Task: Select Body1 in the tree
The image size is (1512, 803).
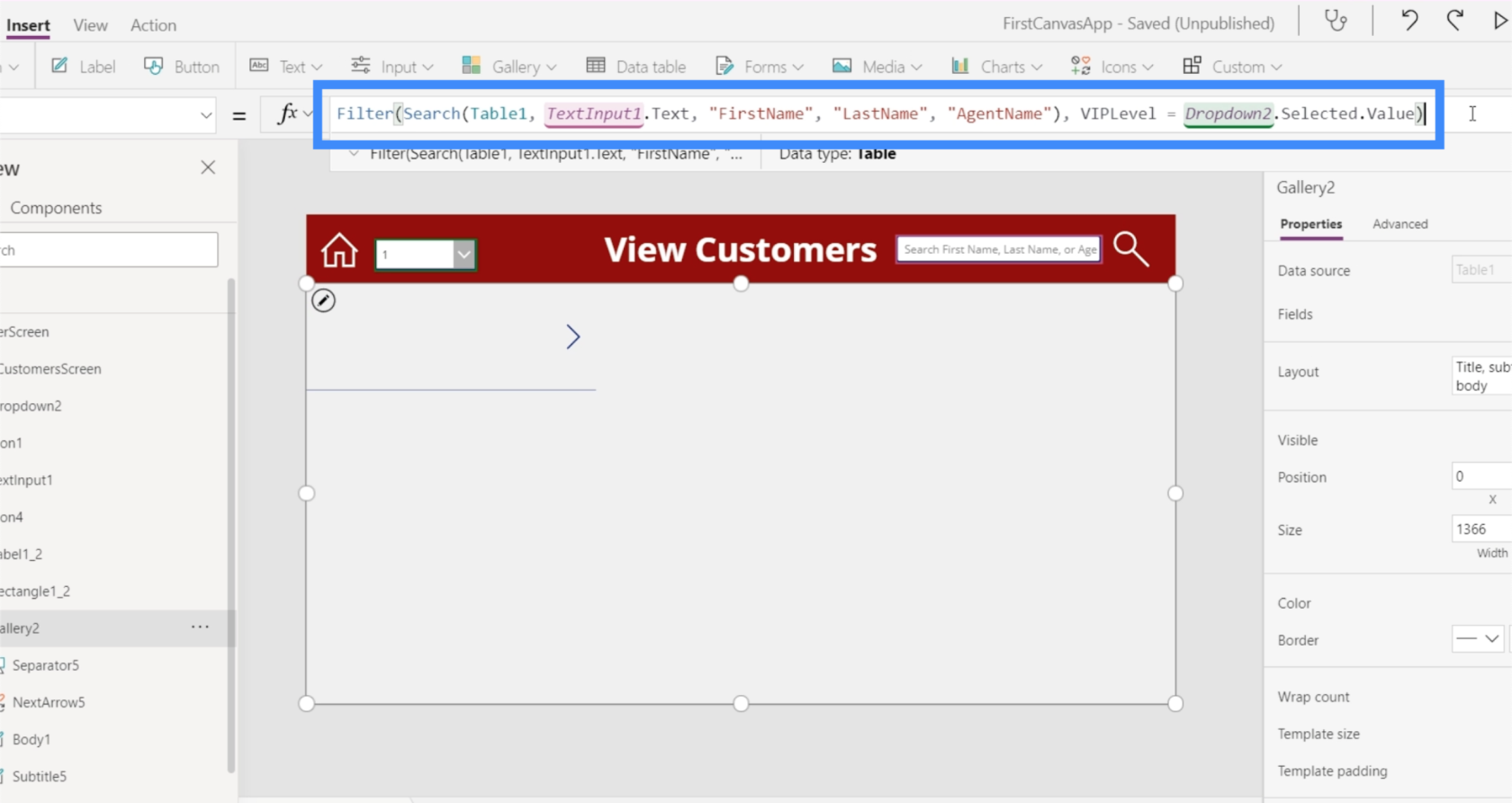Action: click(x=31, y=739)
